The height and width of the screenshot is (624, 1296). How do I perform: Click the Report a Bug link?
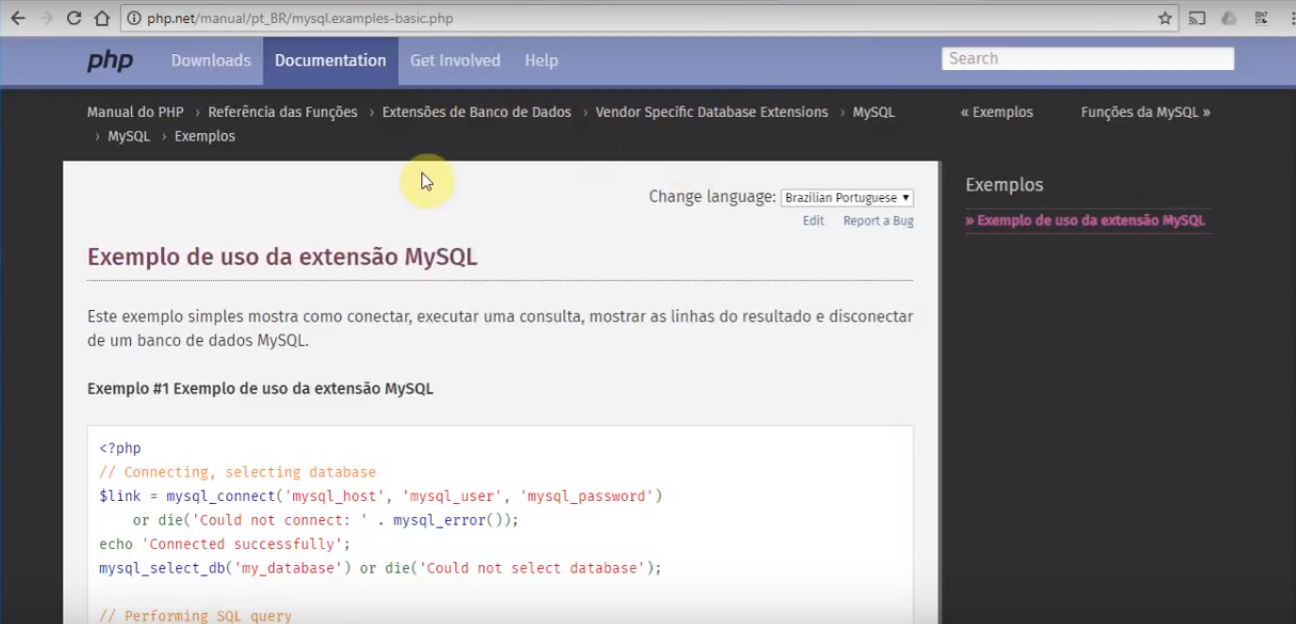point(878,221)
